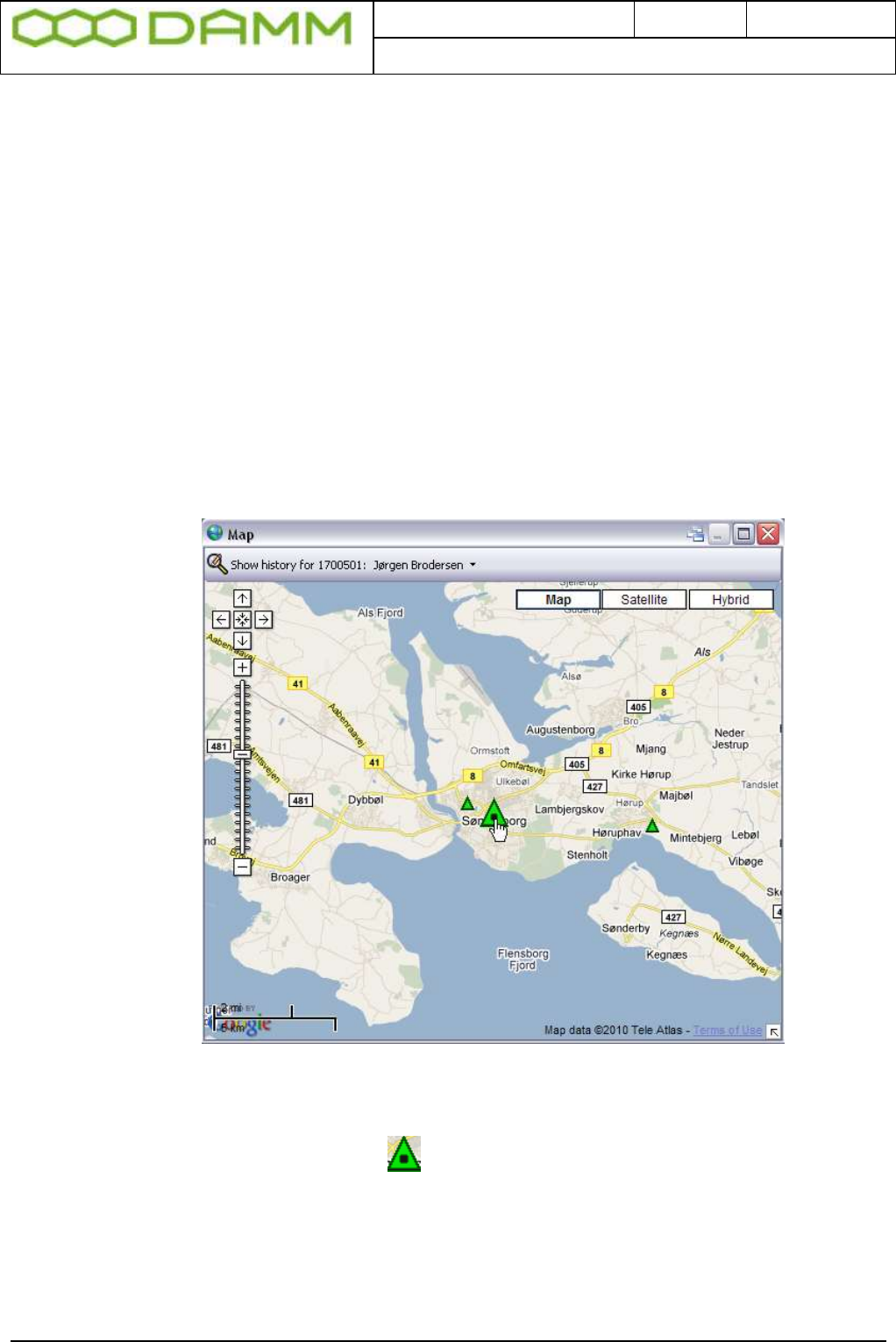Pan the map up with arrow button
The width and height of the screenshot is (896, 1342).
[x=242, y=598]
